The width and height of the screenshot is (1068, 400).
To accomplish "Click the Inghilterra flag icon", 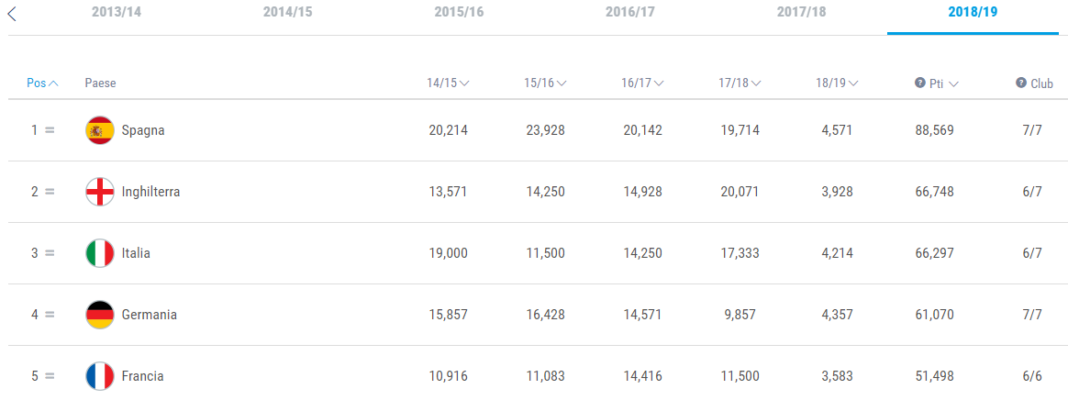I will [x=99, y=192].
